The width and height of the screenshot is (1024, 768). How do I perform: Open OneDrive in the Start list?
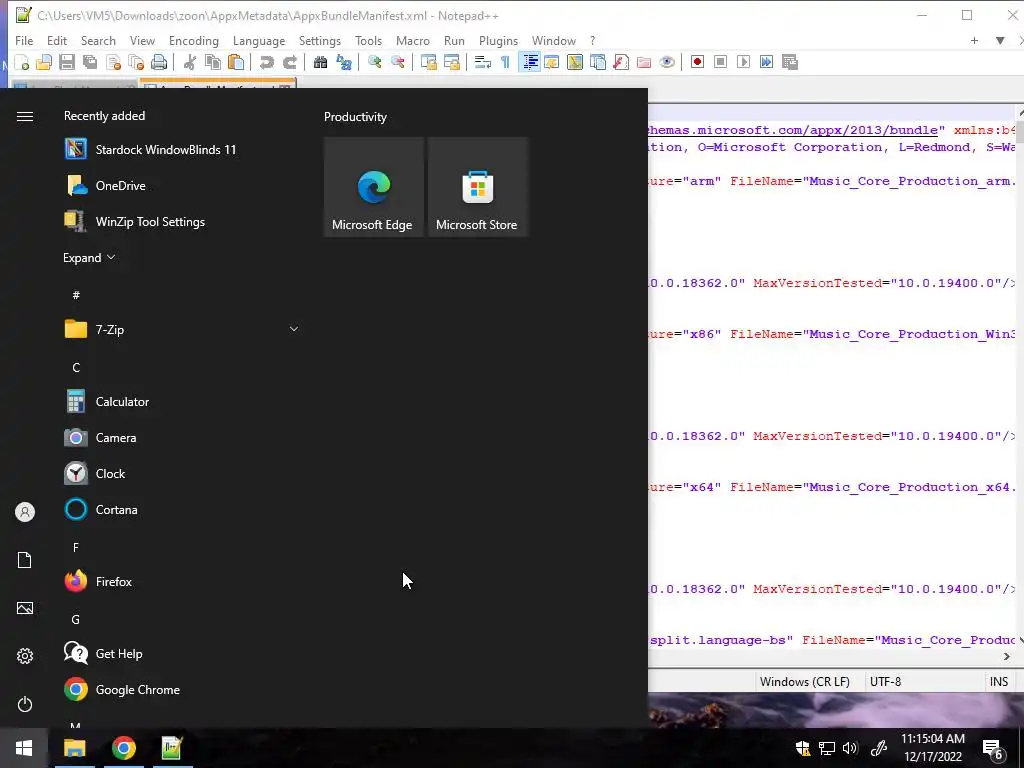[183, 185]
